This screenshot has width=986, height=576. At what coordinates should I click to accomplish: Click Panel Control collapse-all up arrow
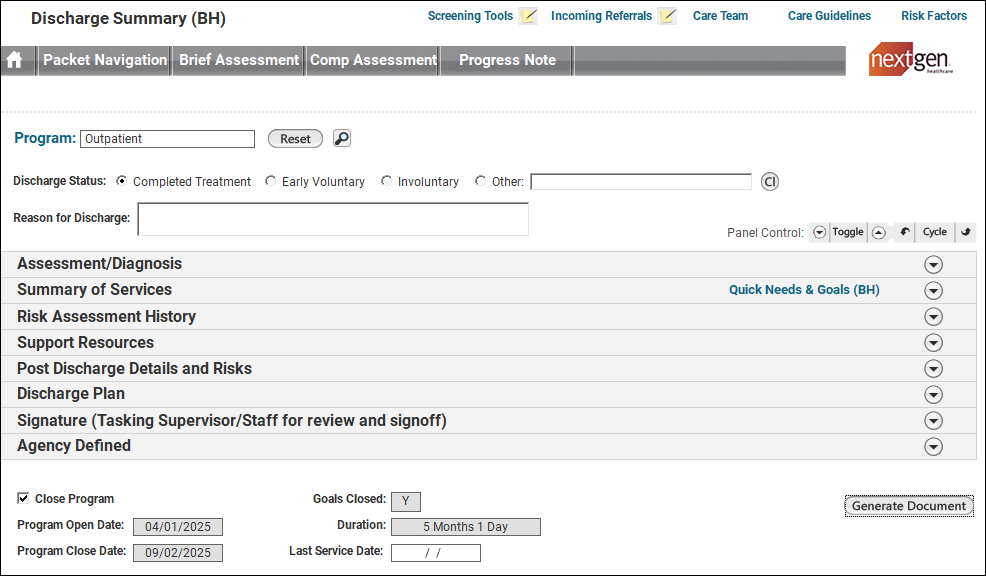878,232
